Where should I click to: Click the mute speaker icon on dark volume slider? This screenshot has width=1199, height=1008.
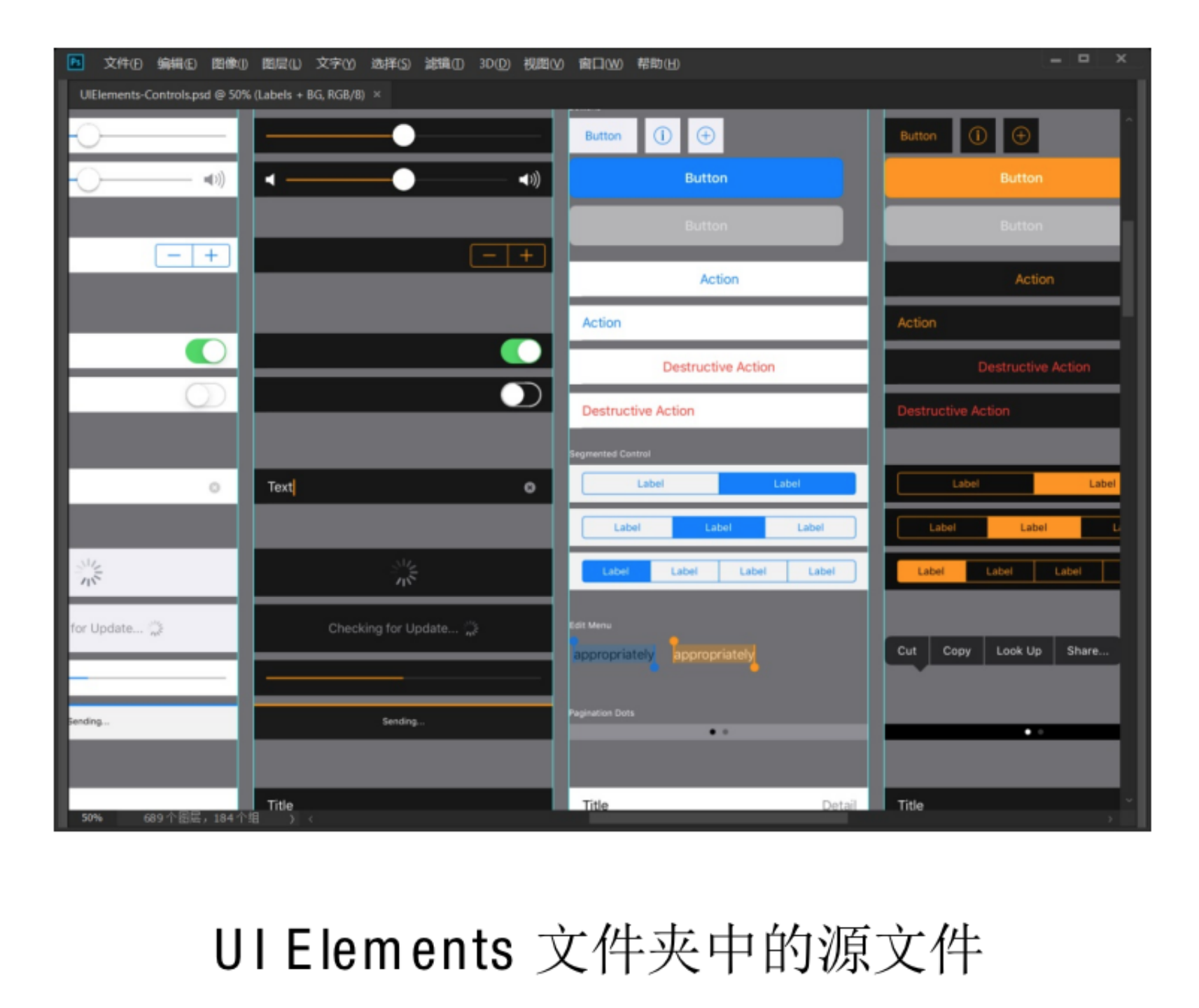270,180
